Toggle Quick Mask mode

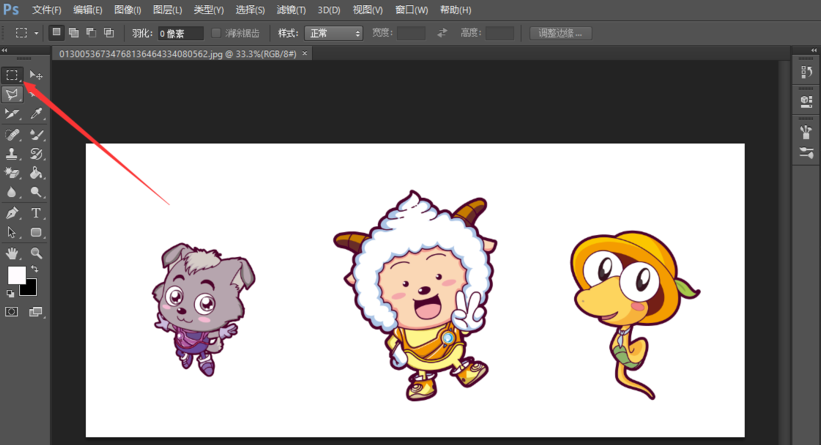coord(12,312)
